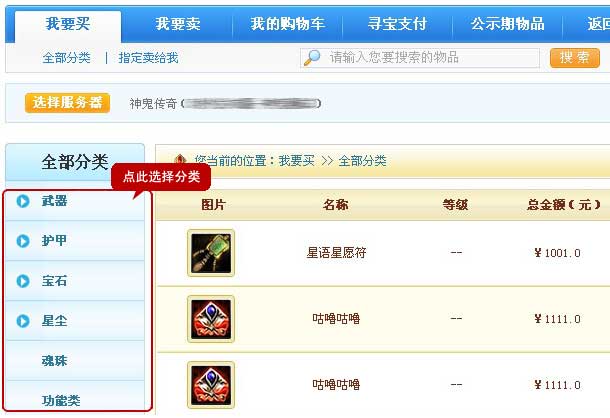Open the first 咕噜咕噜 item image
Screen dimensions: 610x418
[x=211, y=319]
